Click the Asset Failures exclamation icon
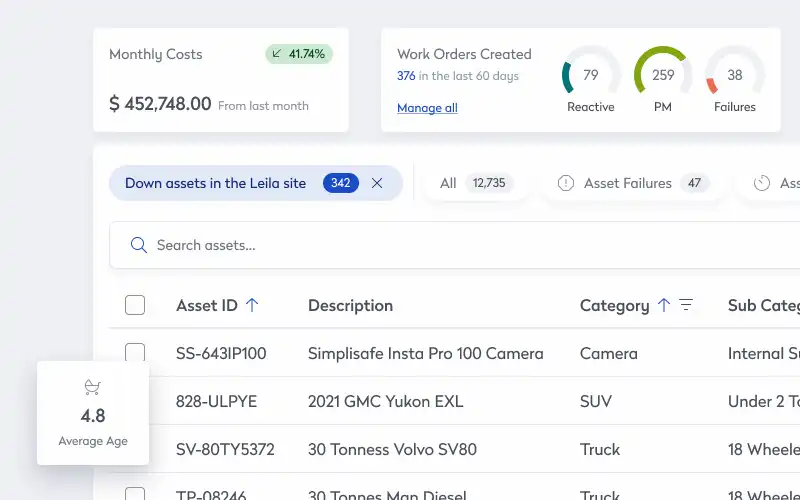800x500 pixels. point(565,183)
